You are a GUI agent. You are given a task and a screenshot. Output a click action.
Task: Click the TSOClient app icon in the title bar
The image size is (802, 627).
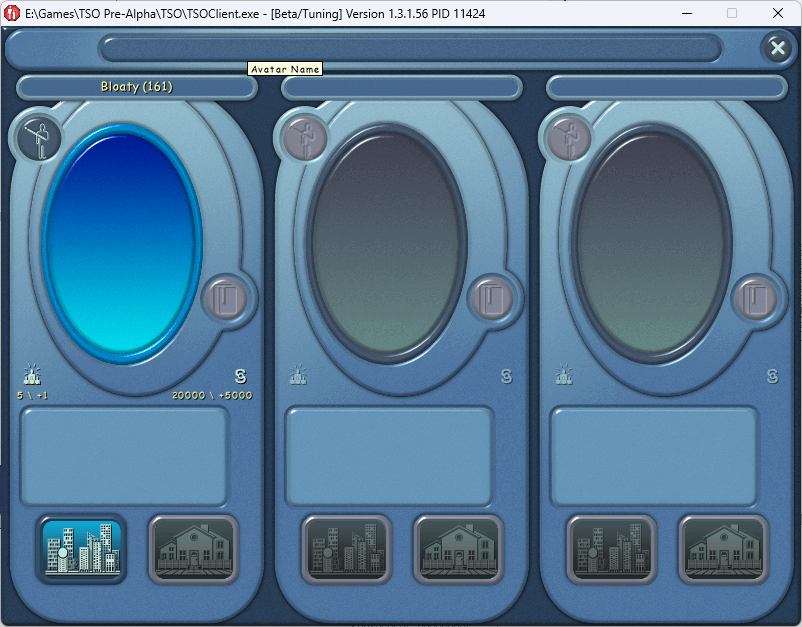[x=12, y=13]
